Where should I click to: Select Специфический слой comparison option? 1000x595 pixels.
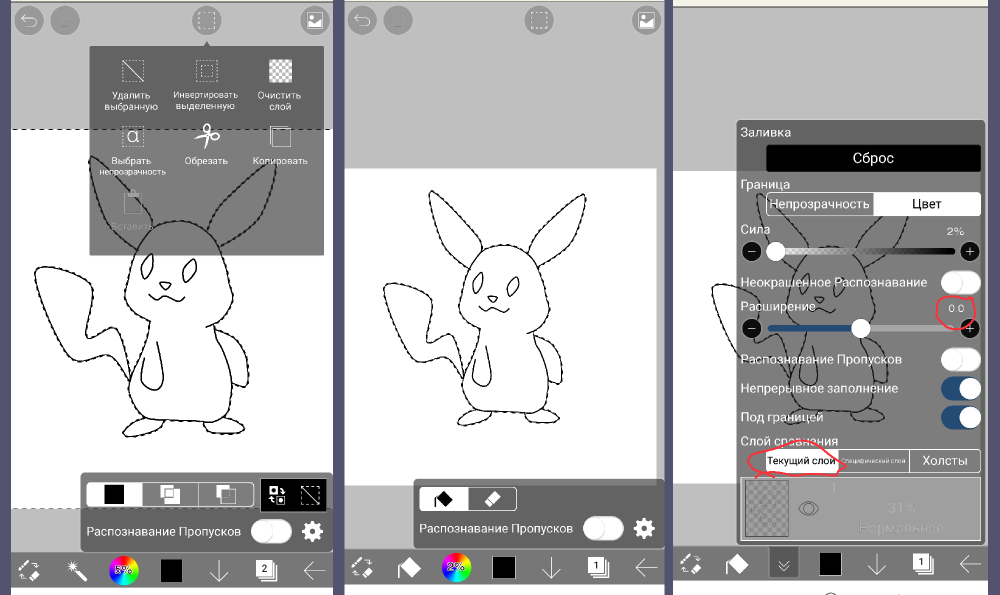(x=874, y=460)
